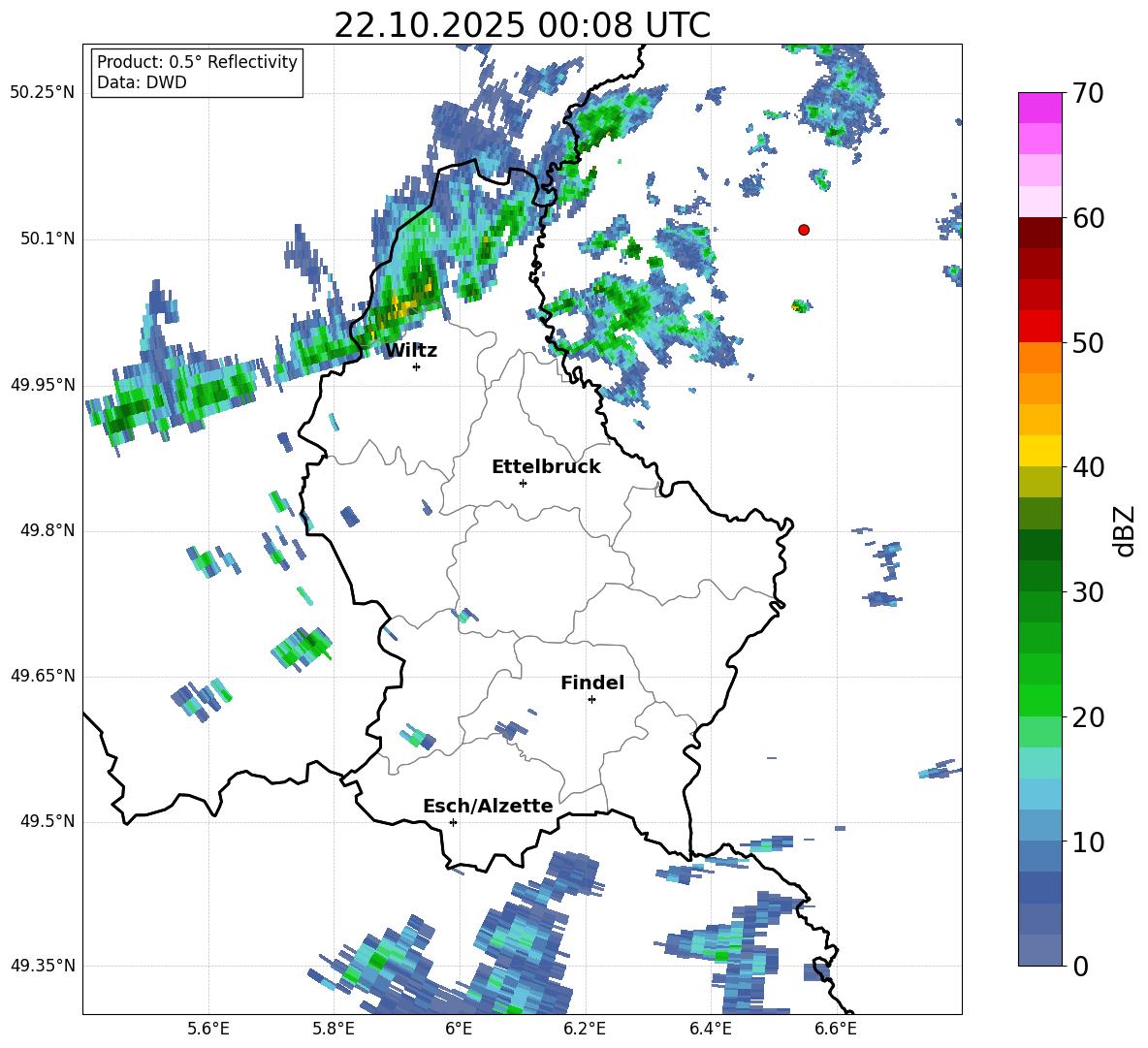
Task: Click the dBZ colorbar axis label
Action: click(x=1126, y=530)
